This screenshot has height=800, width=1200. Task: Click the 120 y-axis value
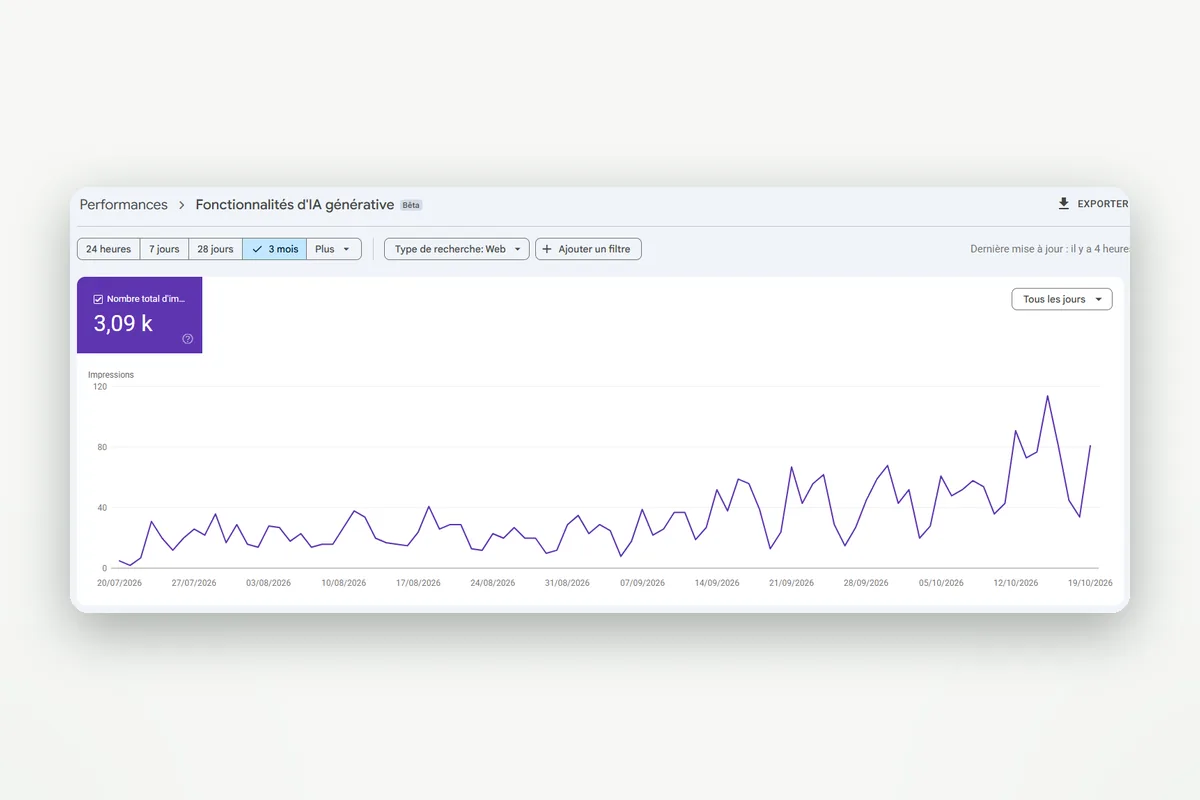[99, 386]
